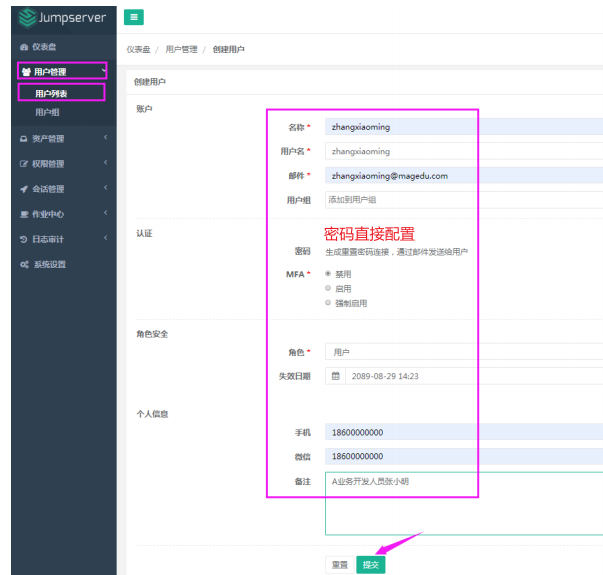Click the gears icon beside 系统设置

click(x=24, y=264)
